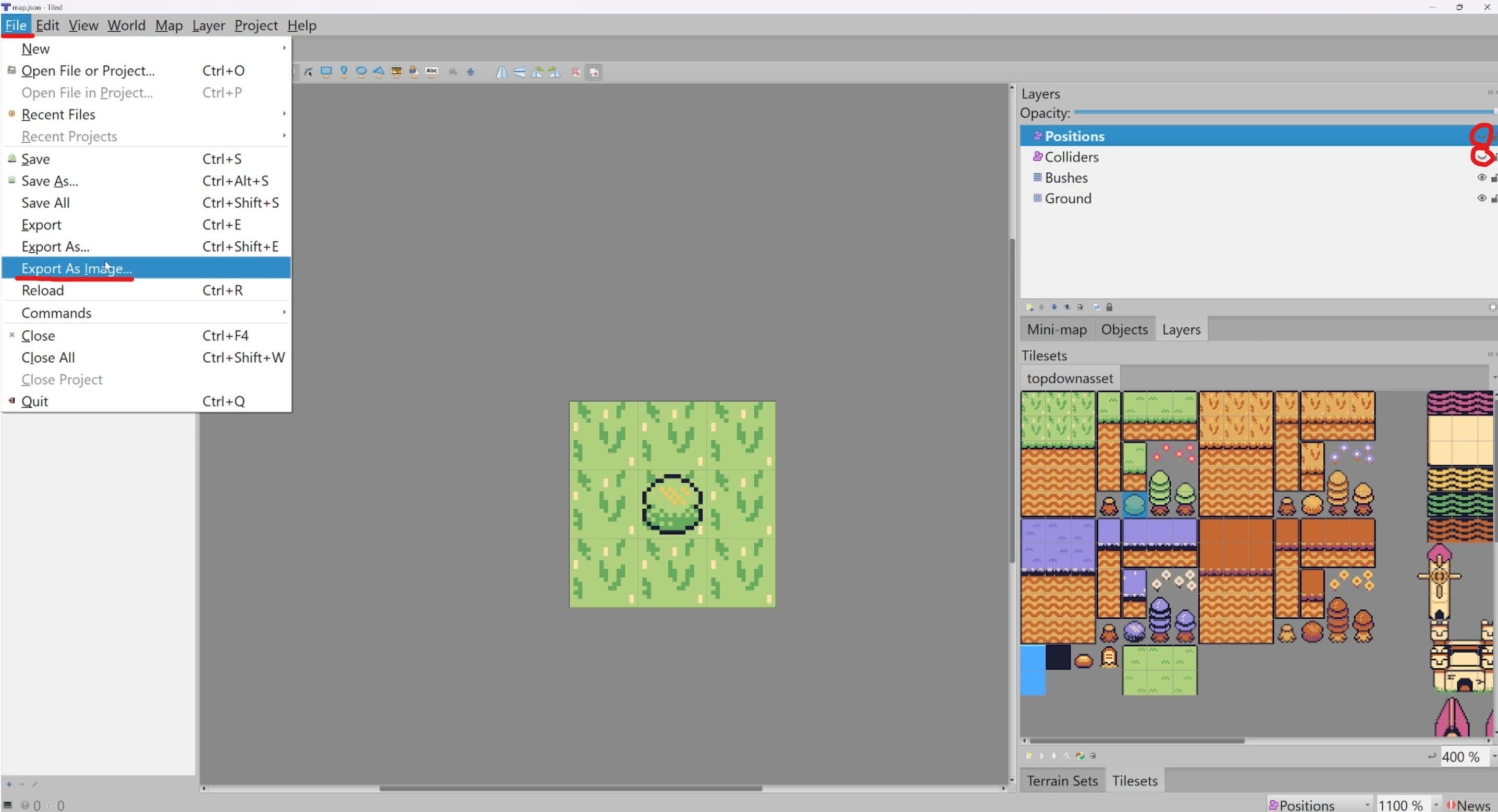Screen dimensions: 1498x812
Task: Select the Insert Point tool
Action: pos(344,71)
